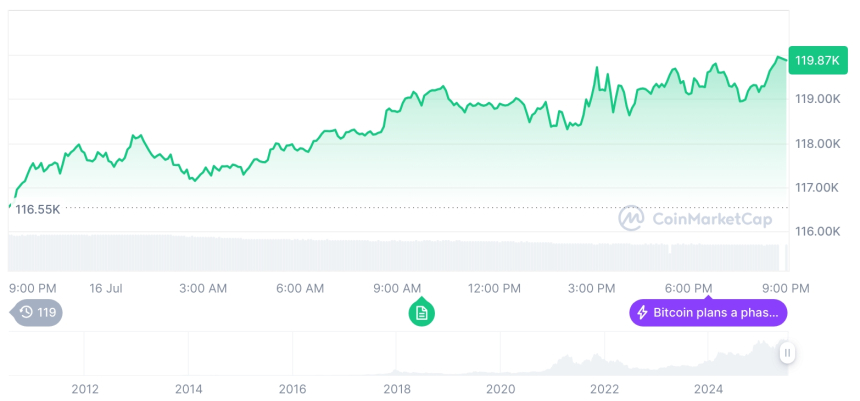Click the 119.87K current price tag

coord(816,60)
